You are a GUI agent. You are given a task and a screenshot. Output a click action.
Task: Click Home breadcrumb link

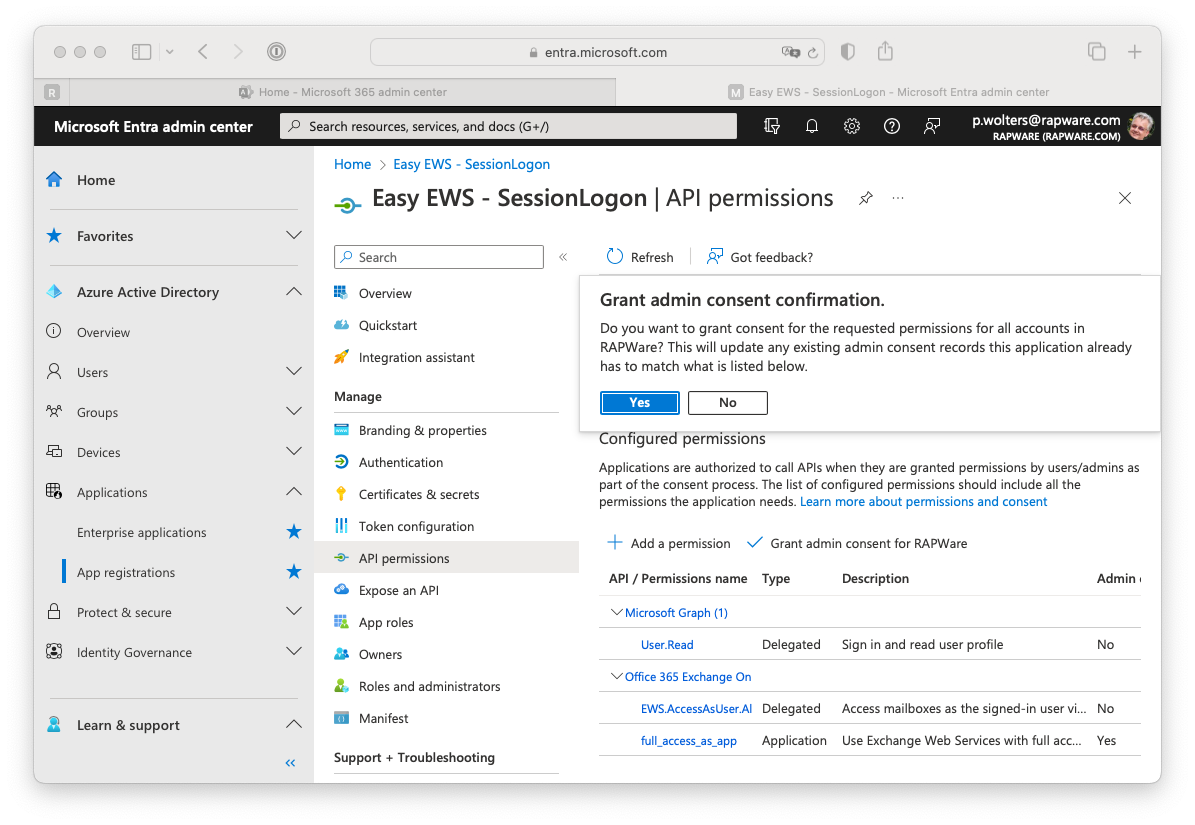tap(352, 165)
